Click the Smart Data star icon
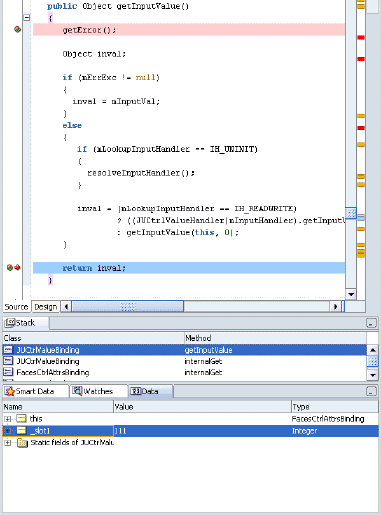Viewport: 381px width, 515px height. click(10, 391)
